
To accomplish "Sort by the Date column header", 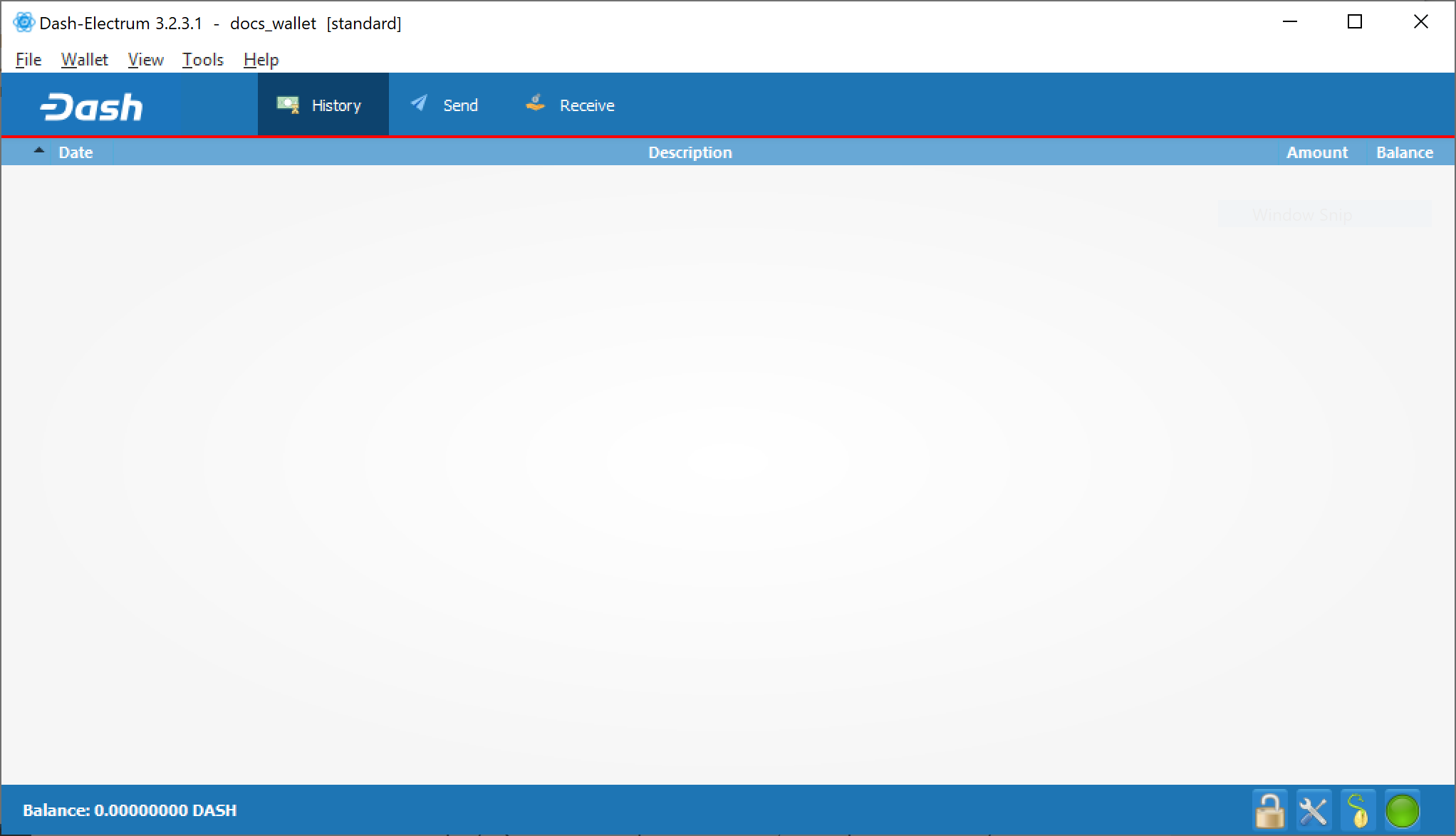I will 76,152.
